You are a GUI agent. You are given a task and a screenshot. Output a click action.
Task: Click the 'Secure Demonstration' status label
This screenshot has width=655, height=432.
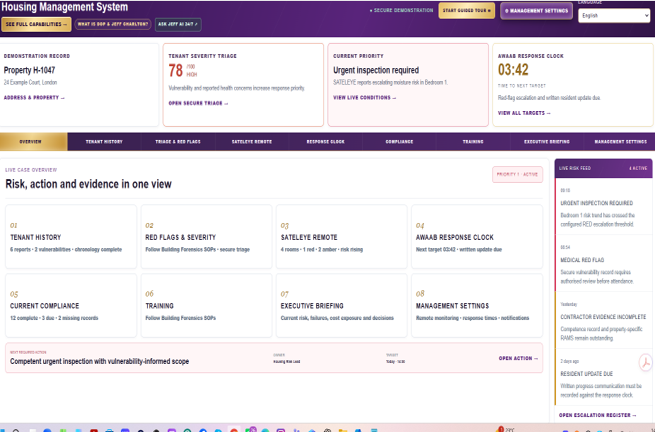[401, 10]
